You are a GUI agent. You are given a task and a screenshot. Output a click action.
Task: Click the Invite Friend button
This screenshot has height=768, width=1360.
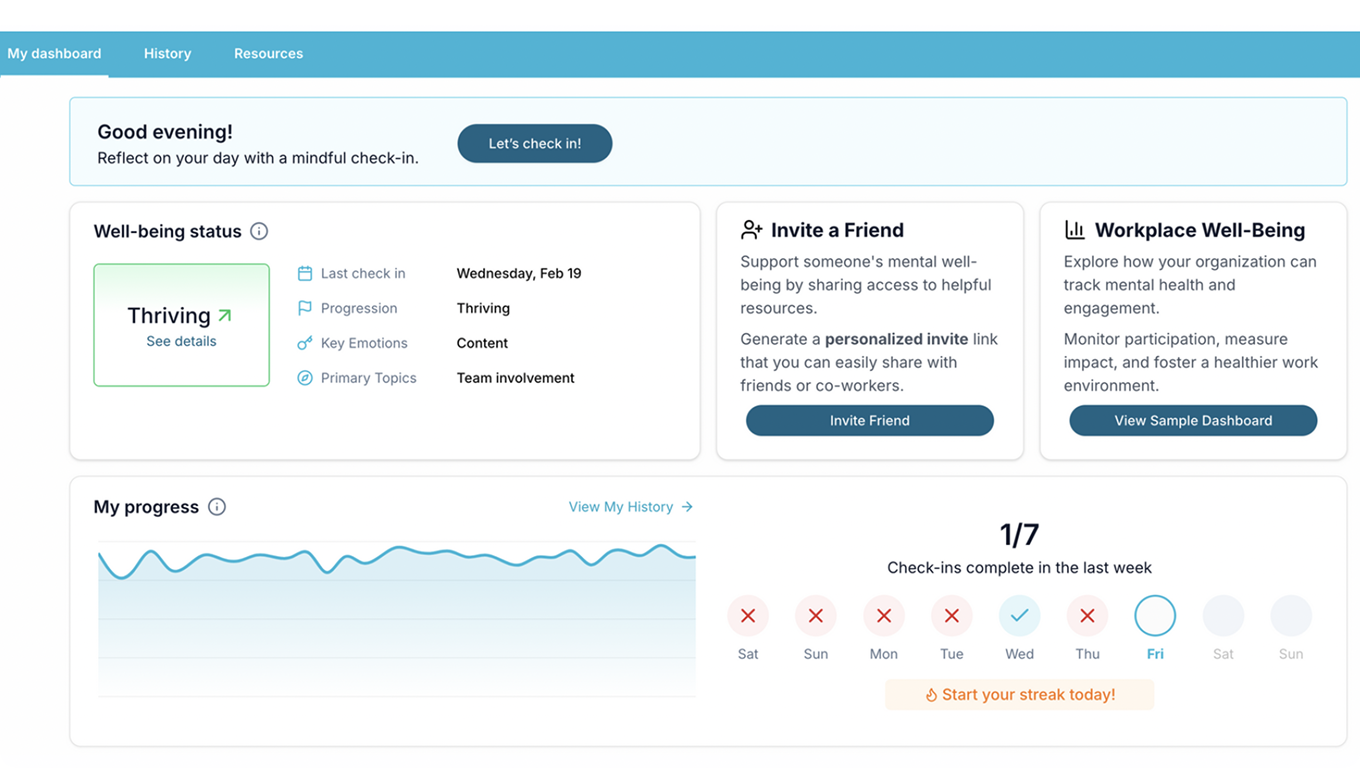point(870,421)
